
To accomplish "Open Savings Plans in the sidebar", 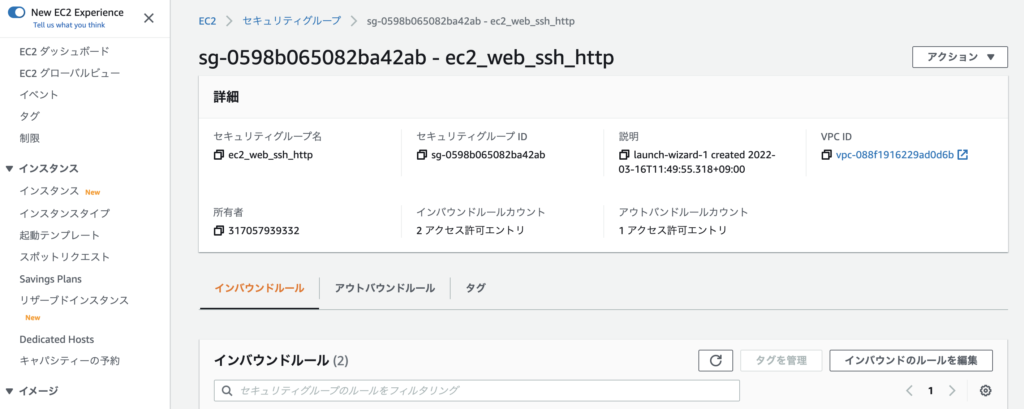I will [50, 279].
